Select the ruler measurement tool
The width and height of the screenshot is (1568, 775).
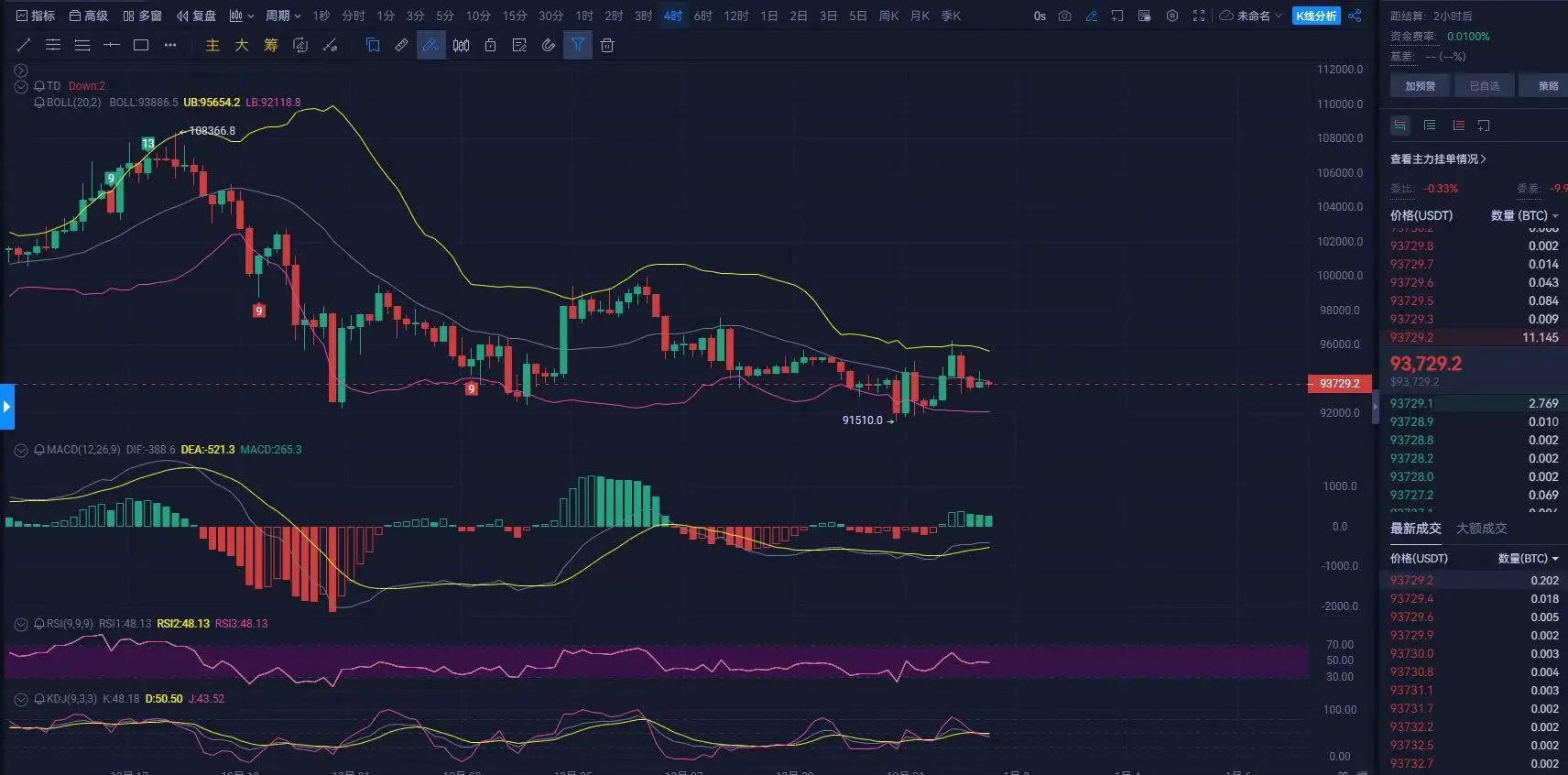[401, 45]
